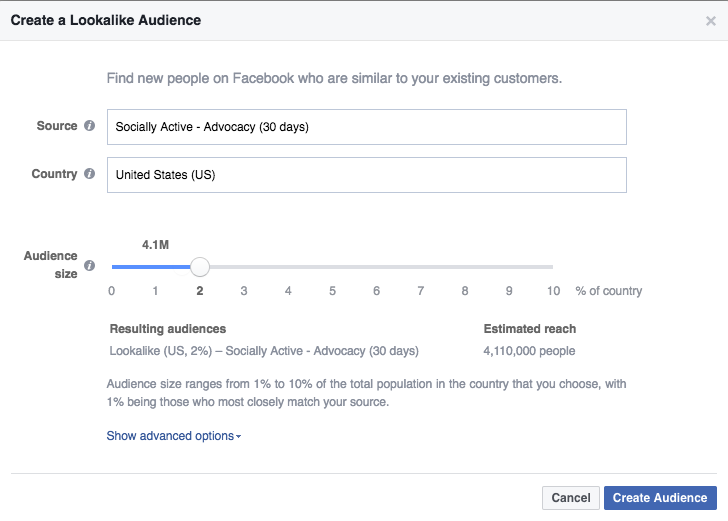Select the 5 tick on the audience scale

[332, 291]
